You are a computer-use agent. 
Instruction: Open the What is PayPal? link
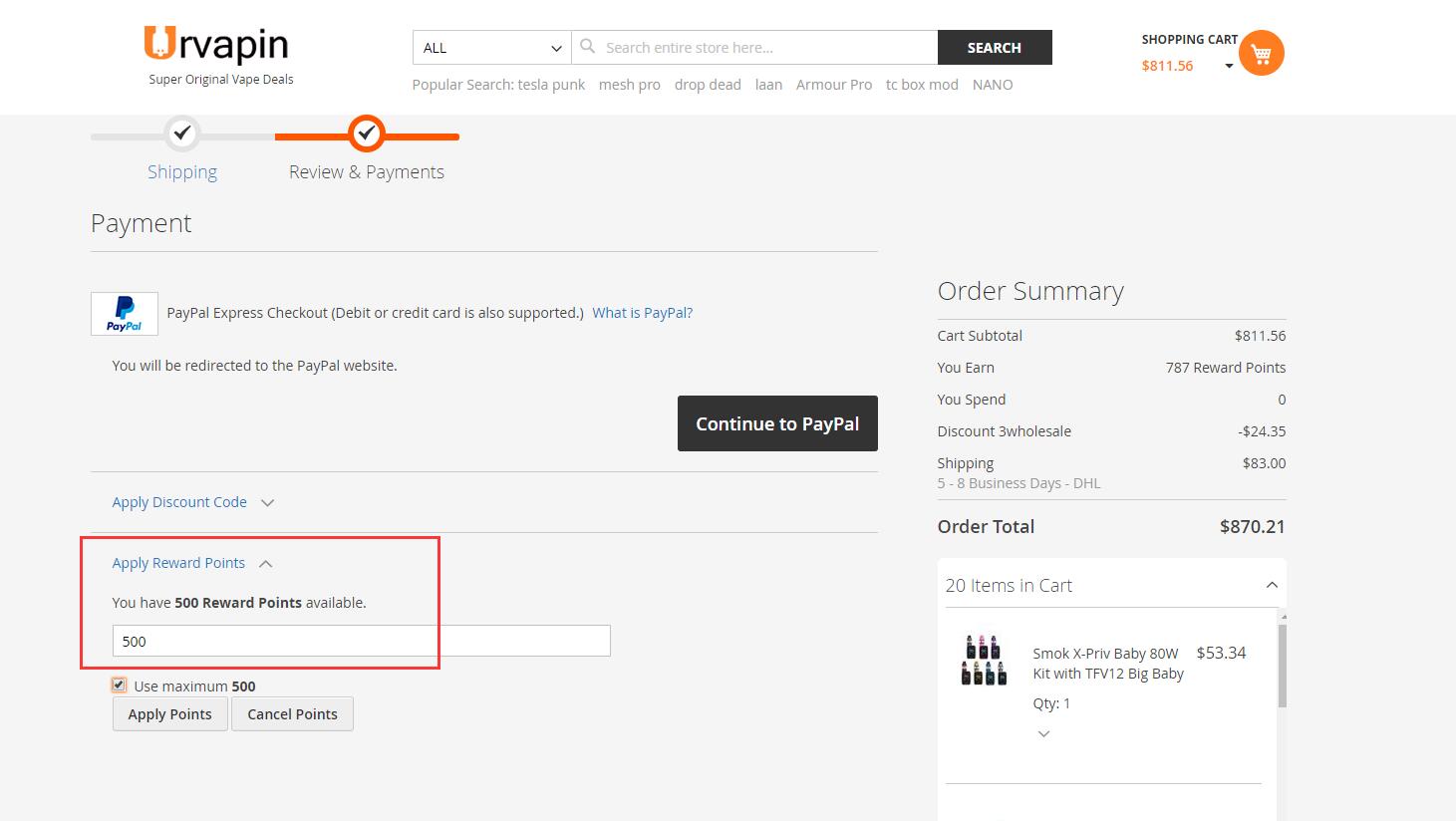pyautogui.click(x=642, y=313)
